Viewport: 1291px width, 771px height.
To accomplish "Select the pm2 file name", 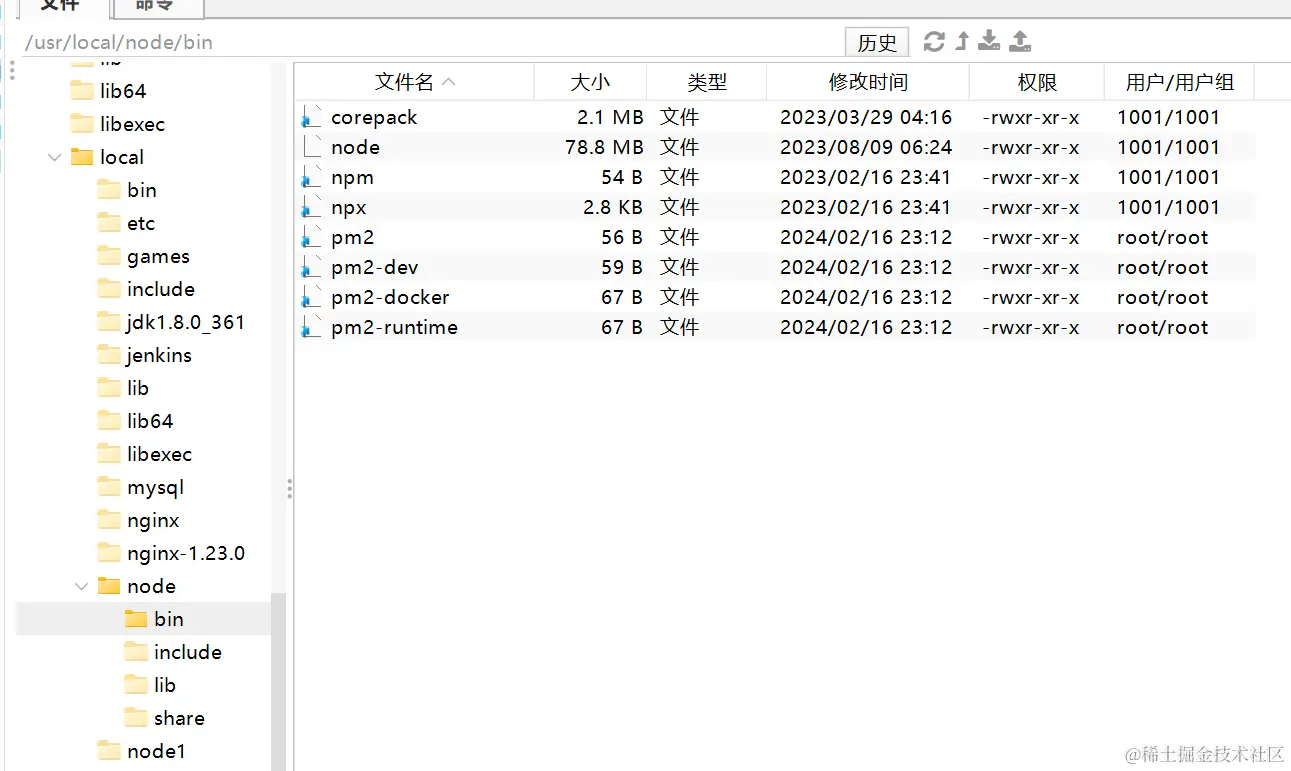I will [x=352, y=238].
